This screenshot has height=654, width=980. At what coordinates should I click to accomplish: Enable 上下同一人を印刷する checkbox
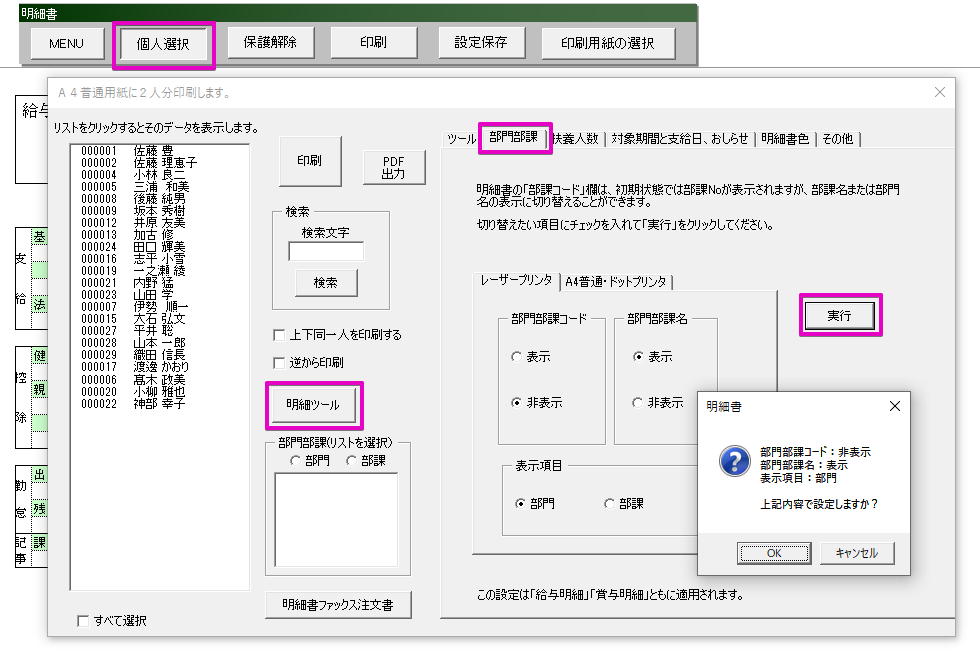280,335
